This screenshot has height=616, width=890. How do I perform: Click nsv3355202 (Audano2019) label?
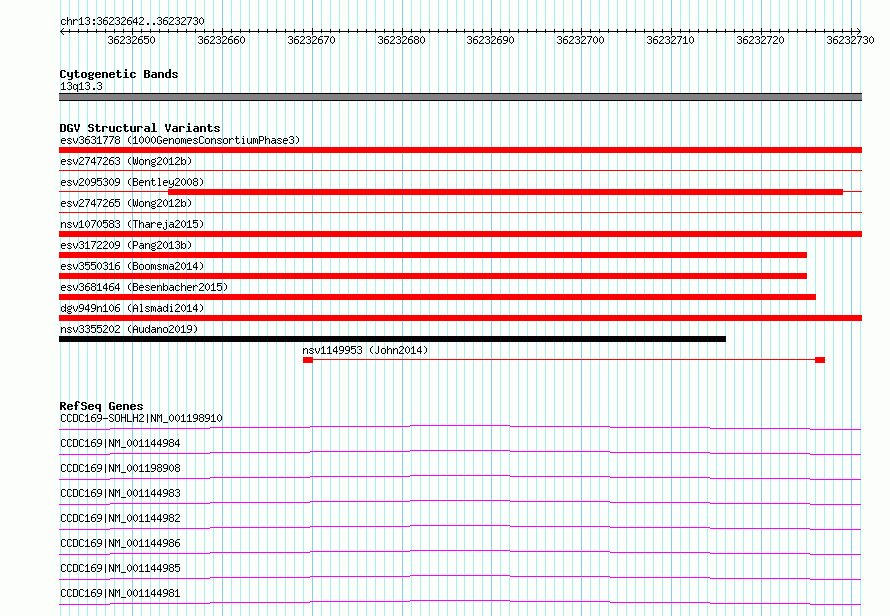click(x=129, y=329)
